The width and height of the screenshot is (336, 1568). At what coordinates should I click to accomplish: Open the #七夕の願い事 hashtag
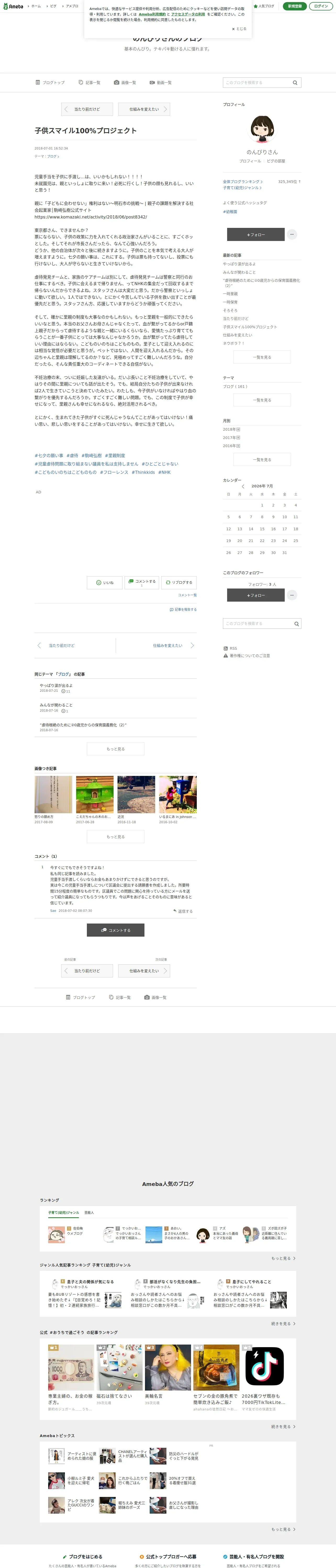point(49,455)
